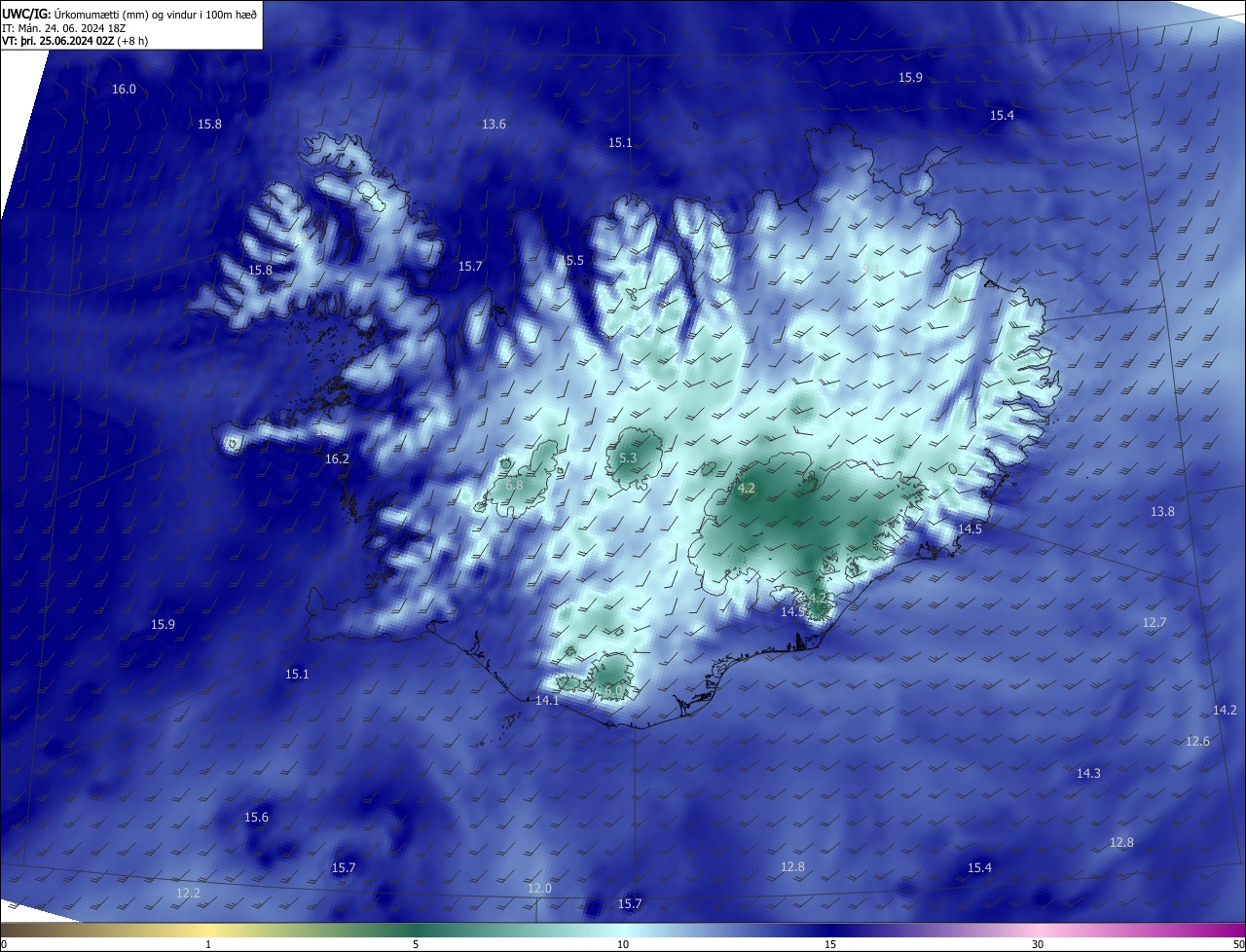Click the 12.0 value label
Image resolution: width=1246 pixels, height=952 pixels.
539,889
